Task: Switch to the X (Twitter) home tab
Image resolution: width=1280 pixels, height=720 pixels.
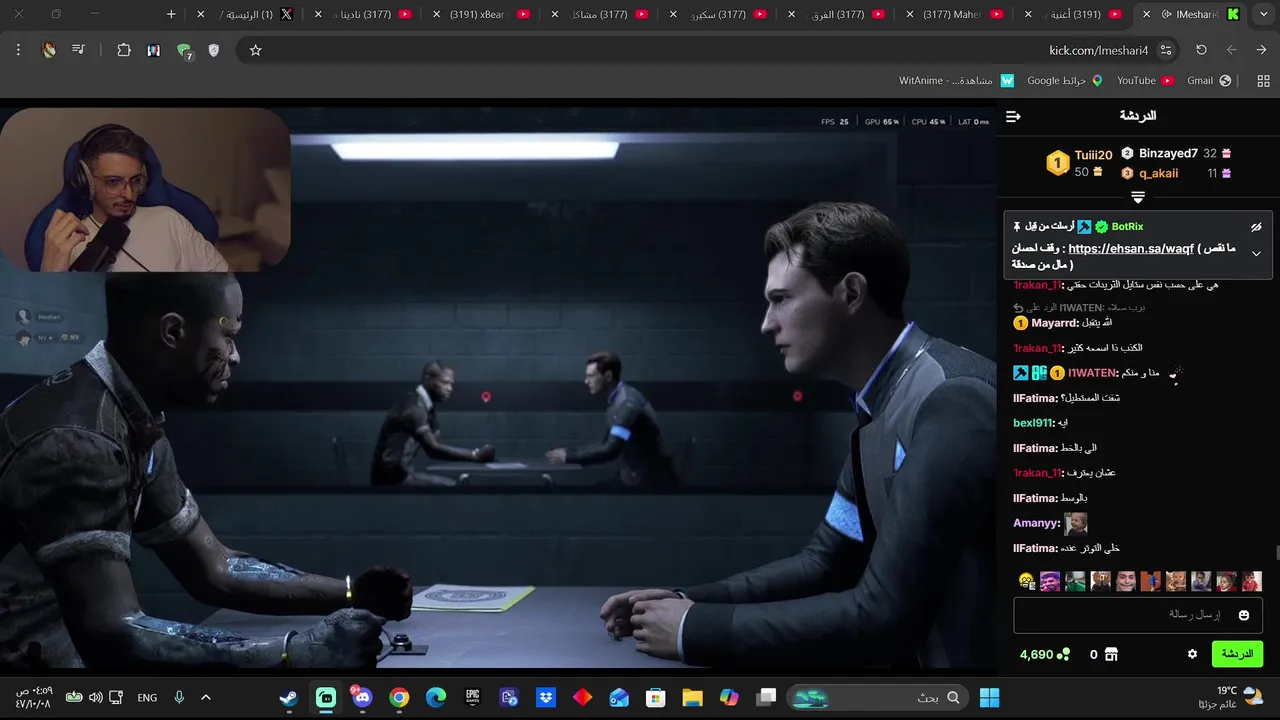Action: (247, 14)
